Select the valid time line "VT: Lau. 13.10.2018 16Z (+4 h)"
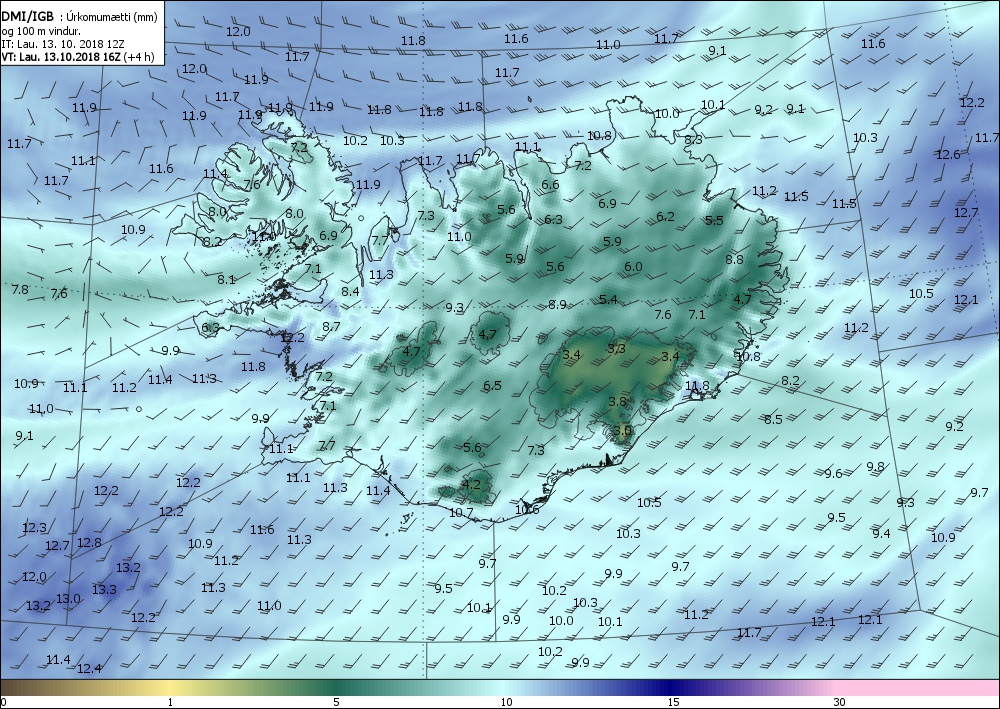The height and width of the screenshot is (709, 1000). [x=78, y=56]
